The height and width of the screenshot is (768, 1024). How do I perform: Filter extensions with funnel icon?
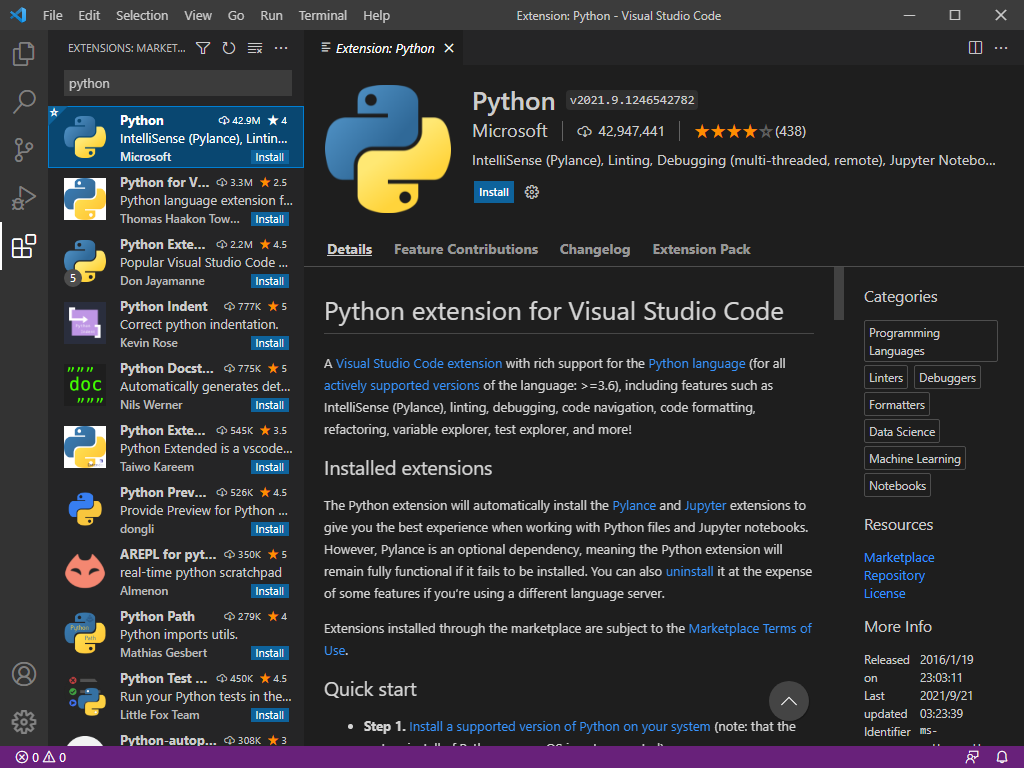203,48
